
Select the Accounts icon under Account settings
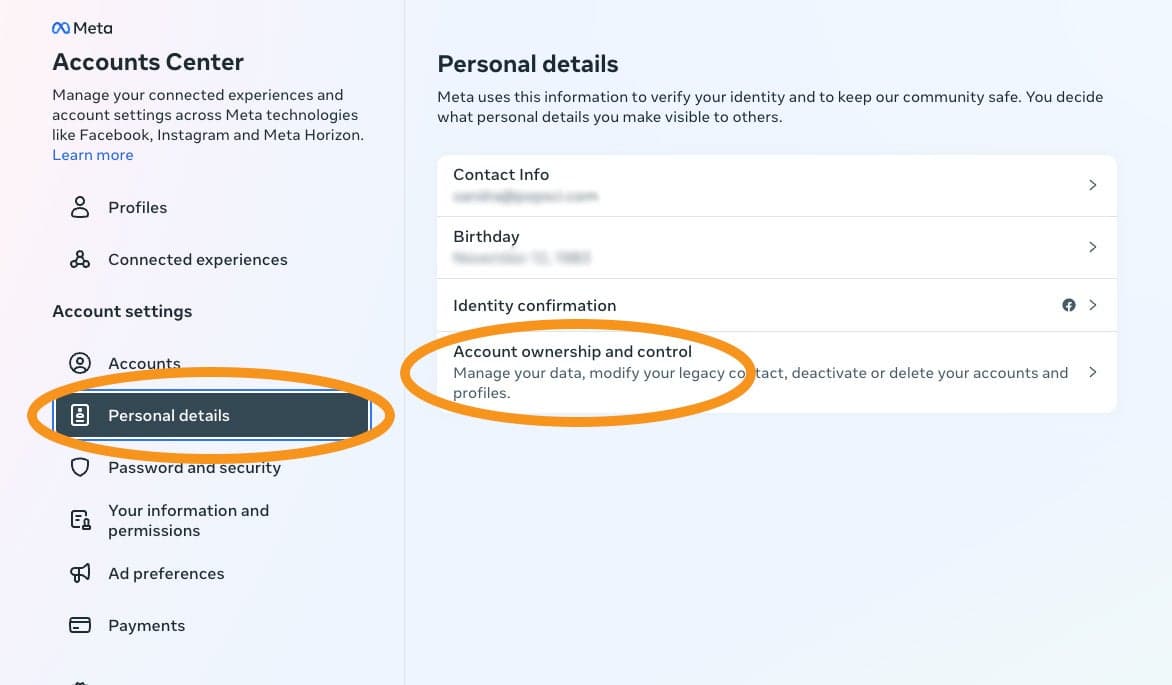pyautogui.click(x=80, y=363)
